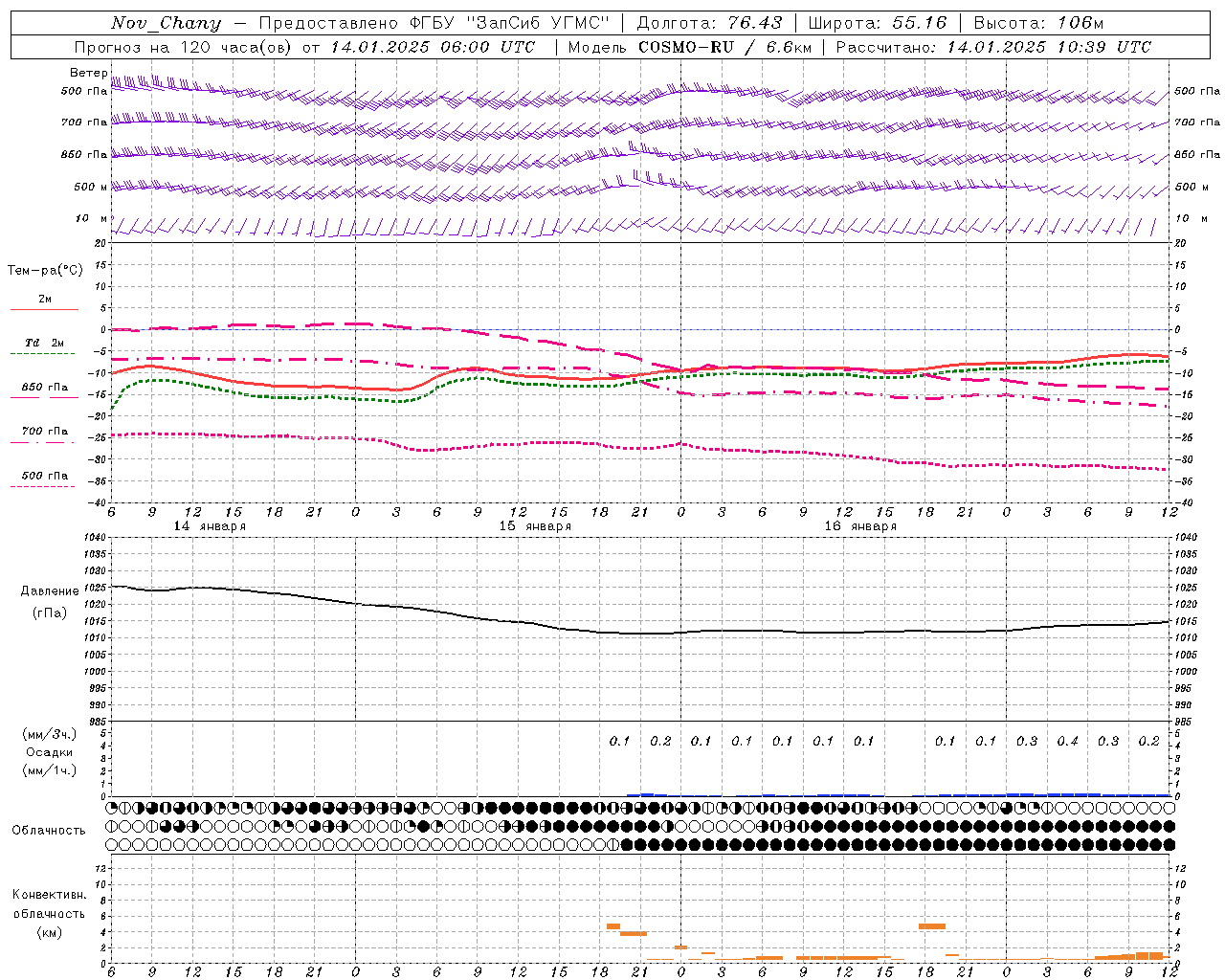The height and width of the screenshot is (980, 1225).
Task: Click the 15 января date label
Action: click(535, 526)
